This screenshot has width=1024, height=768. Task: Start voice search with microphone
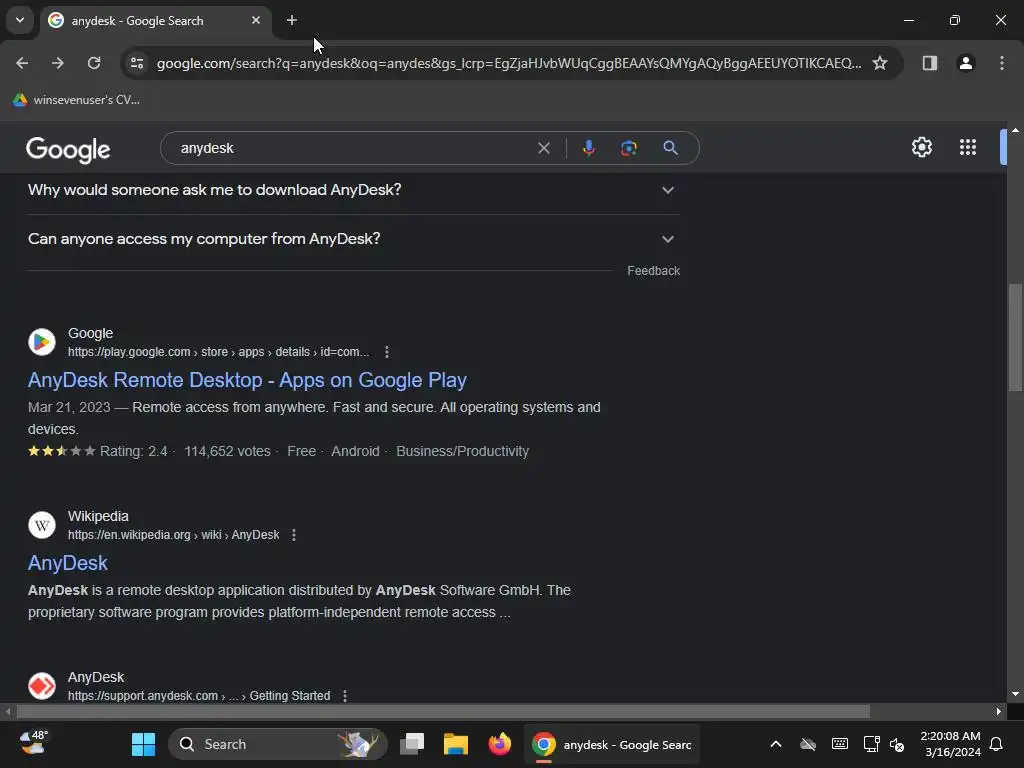point(588,148)
